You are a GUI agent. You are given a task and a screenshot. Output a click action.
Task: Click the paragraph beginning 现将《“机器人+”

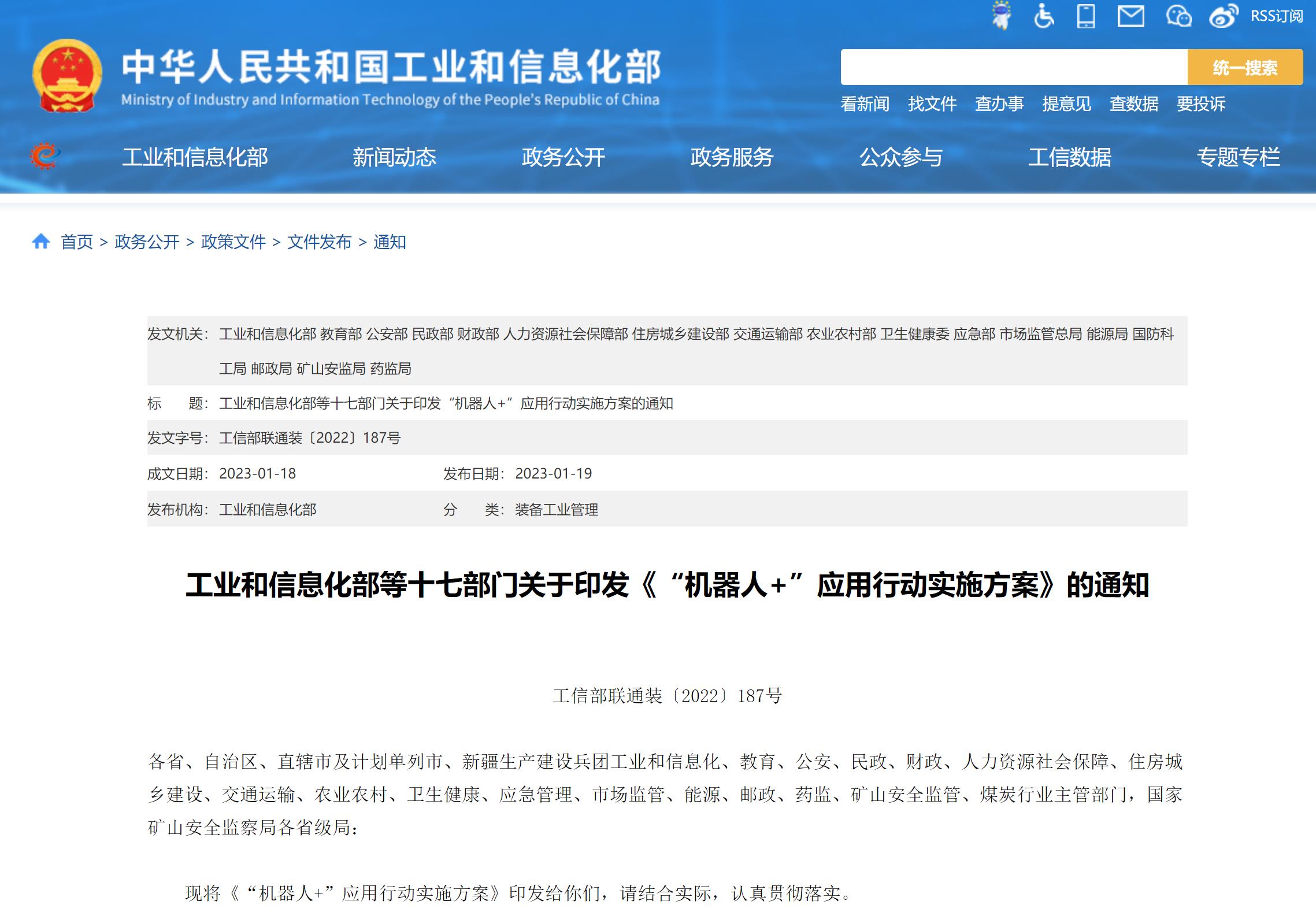(x=519, y=893)
